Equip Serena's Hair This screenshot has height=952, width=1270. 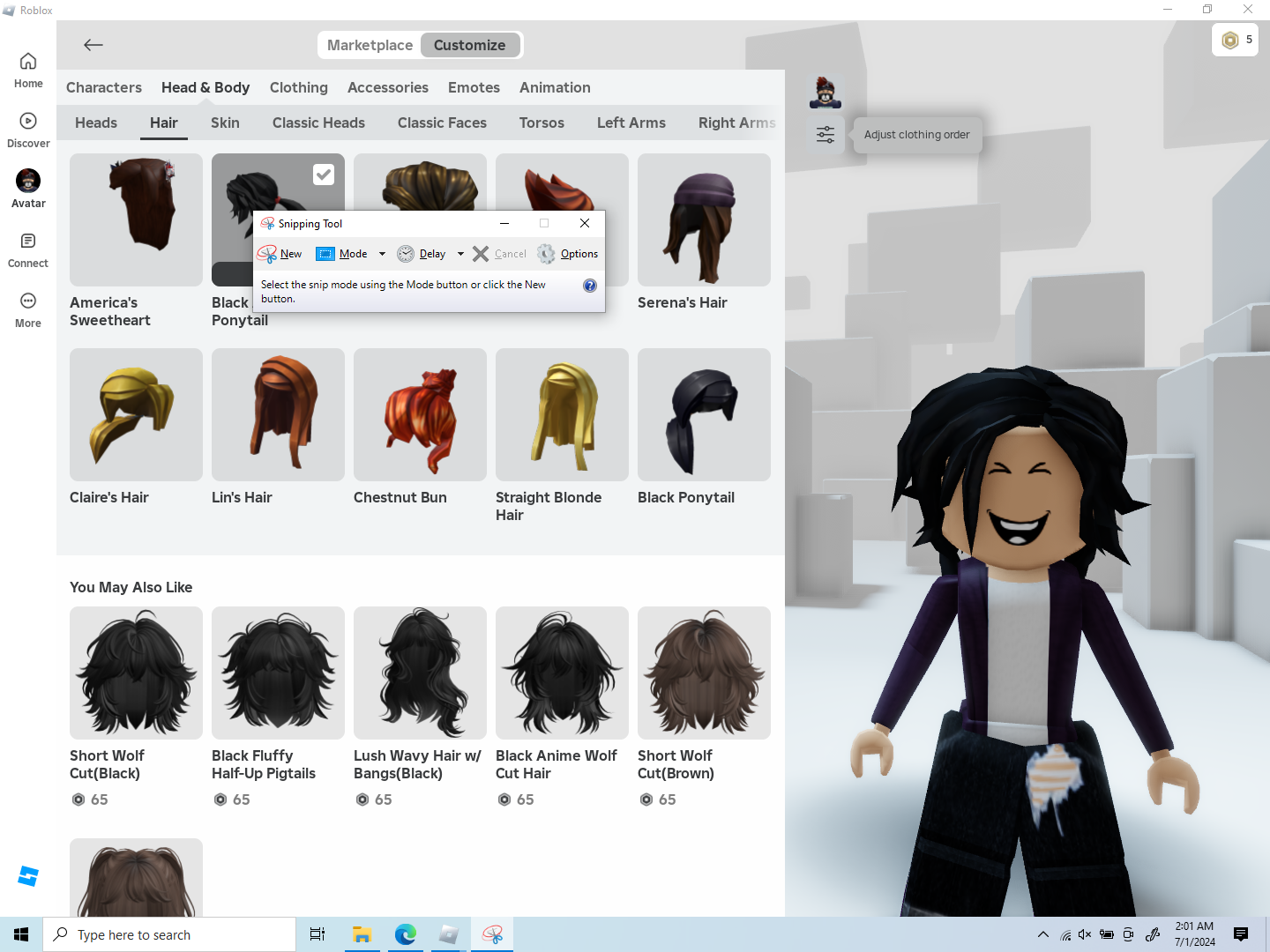(704, 219)
